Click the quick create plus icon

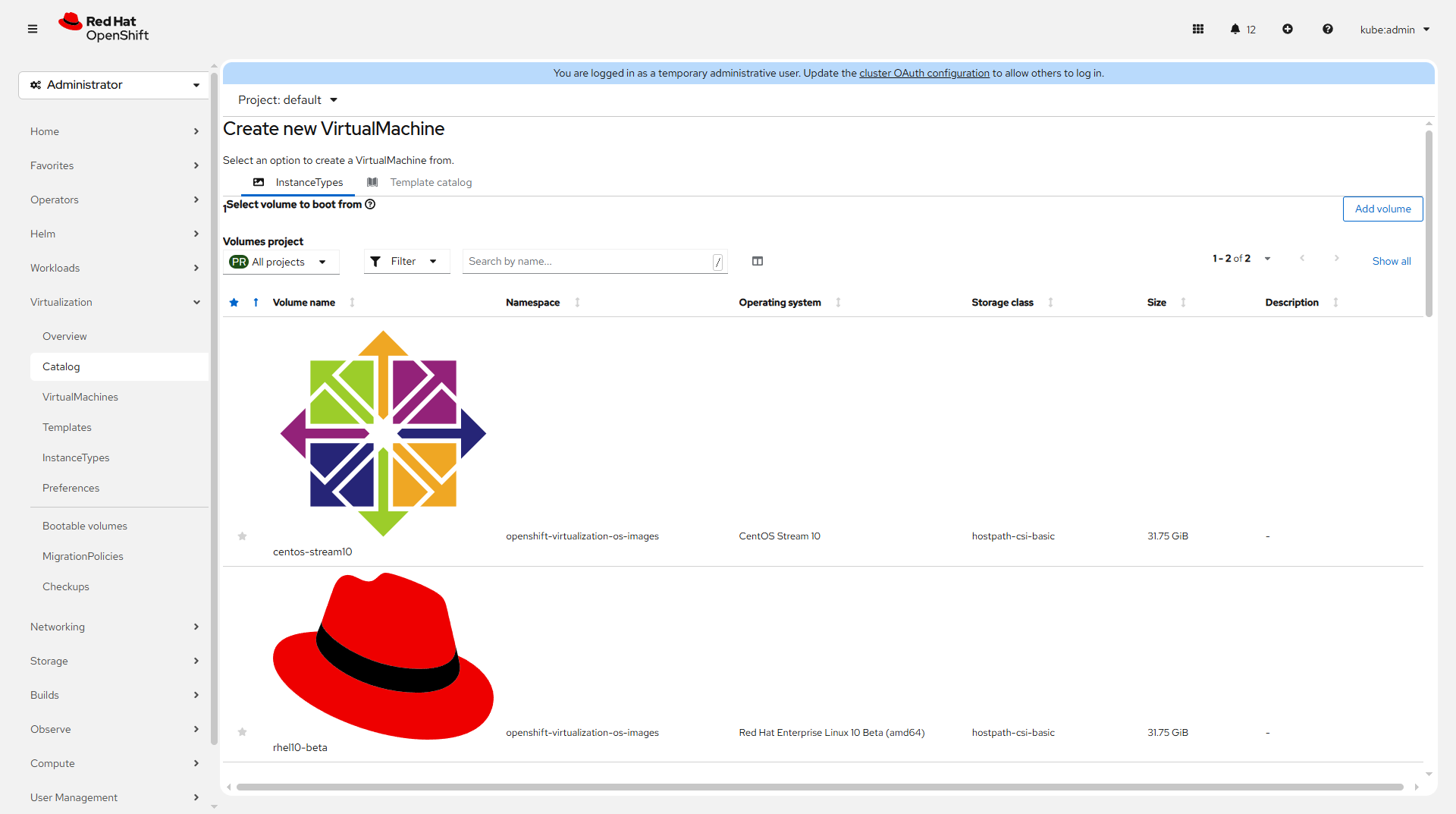click(x=1288, y=29)
